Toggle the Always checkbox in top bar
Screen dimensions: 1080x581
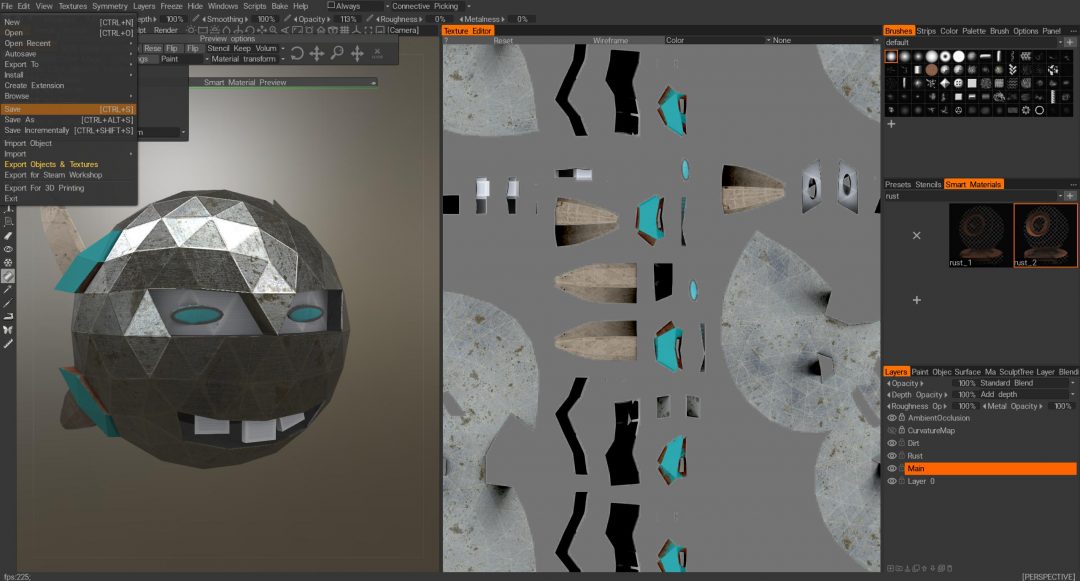[331, 5]
